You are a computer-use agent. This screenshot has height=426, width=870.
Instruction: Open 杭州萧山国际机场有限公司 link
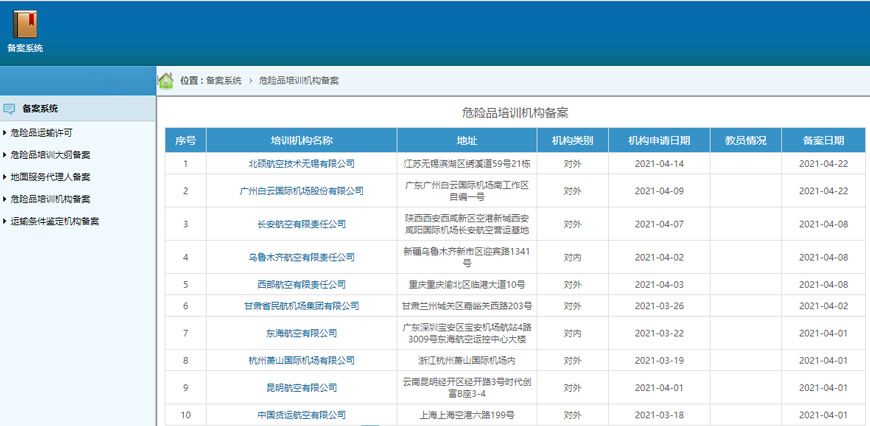(301, 361)
